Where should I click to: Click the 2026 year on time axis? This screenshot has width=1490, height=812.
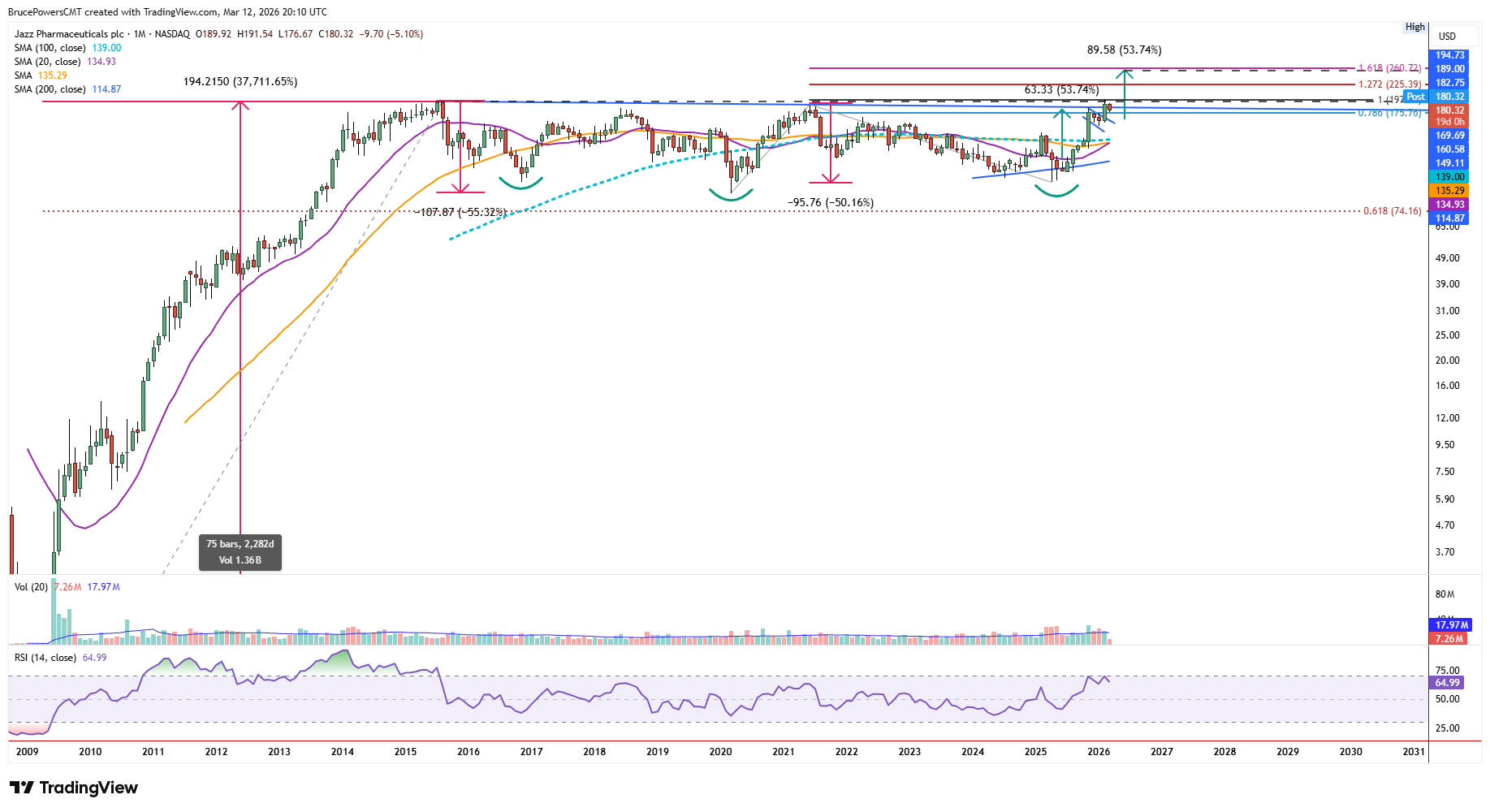(x=1099, y=752)
